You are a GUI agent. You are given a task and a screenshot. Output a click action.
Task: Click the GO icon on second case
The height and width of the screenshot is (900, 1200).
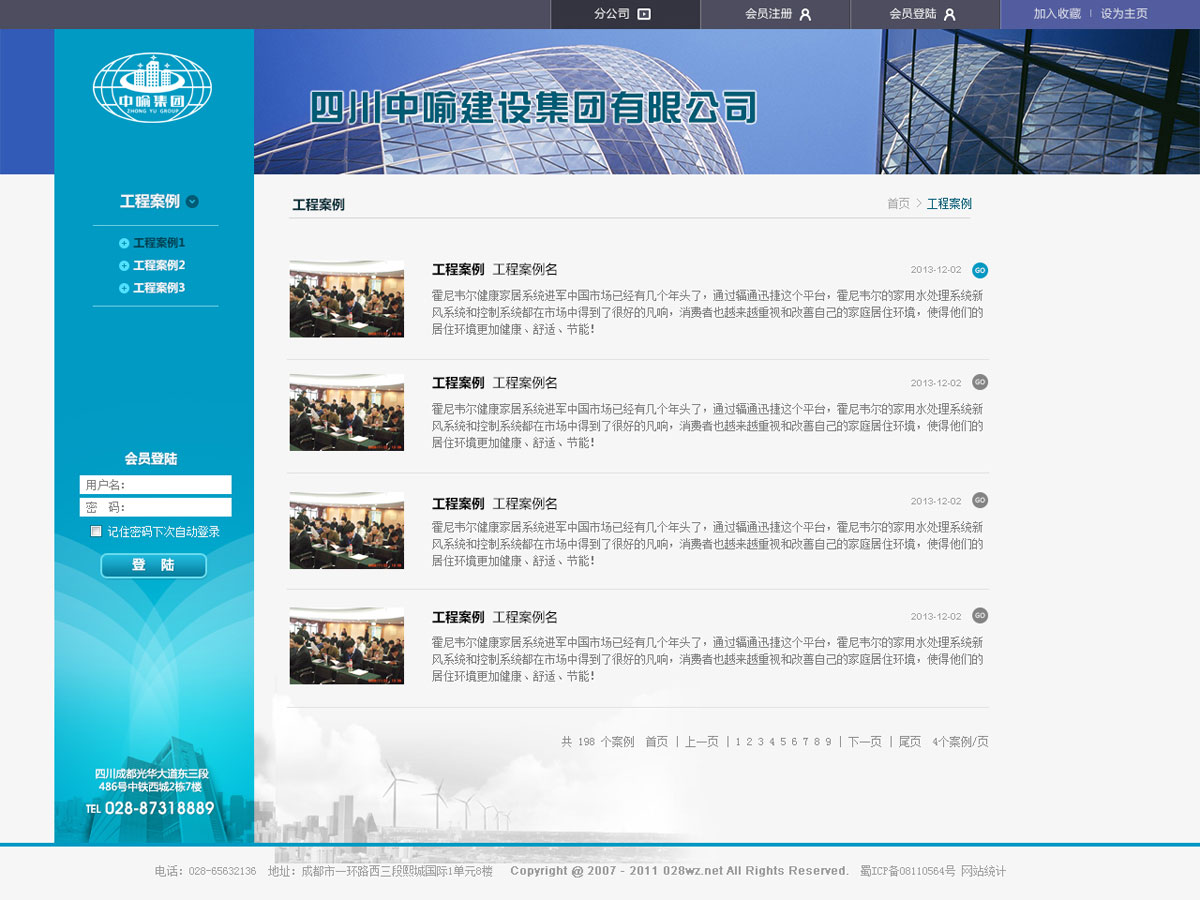point(980,382)
